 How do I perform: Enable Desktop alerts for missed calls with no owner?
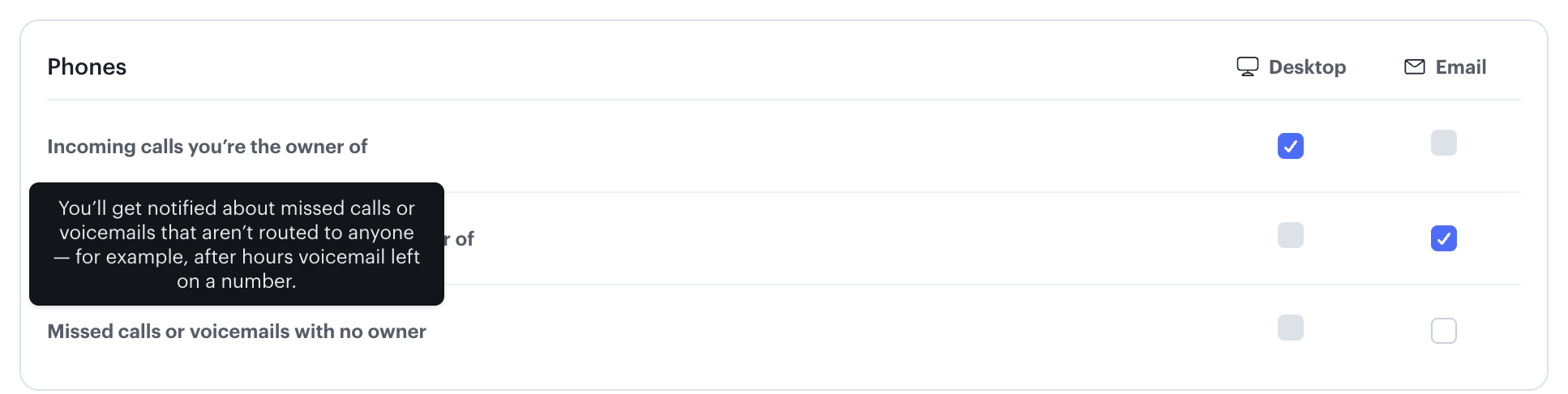coord(1290,328)
